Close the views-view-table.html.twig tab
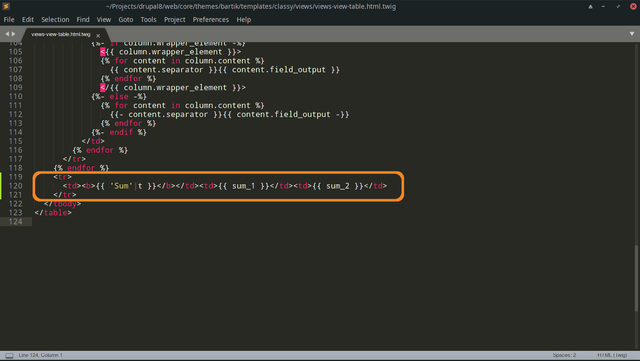Viewport: 640px width, 361px height. pyautogui.click(x=98, y=36)
